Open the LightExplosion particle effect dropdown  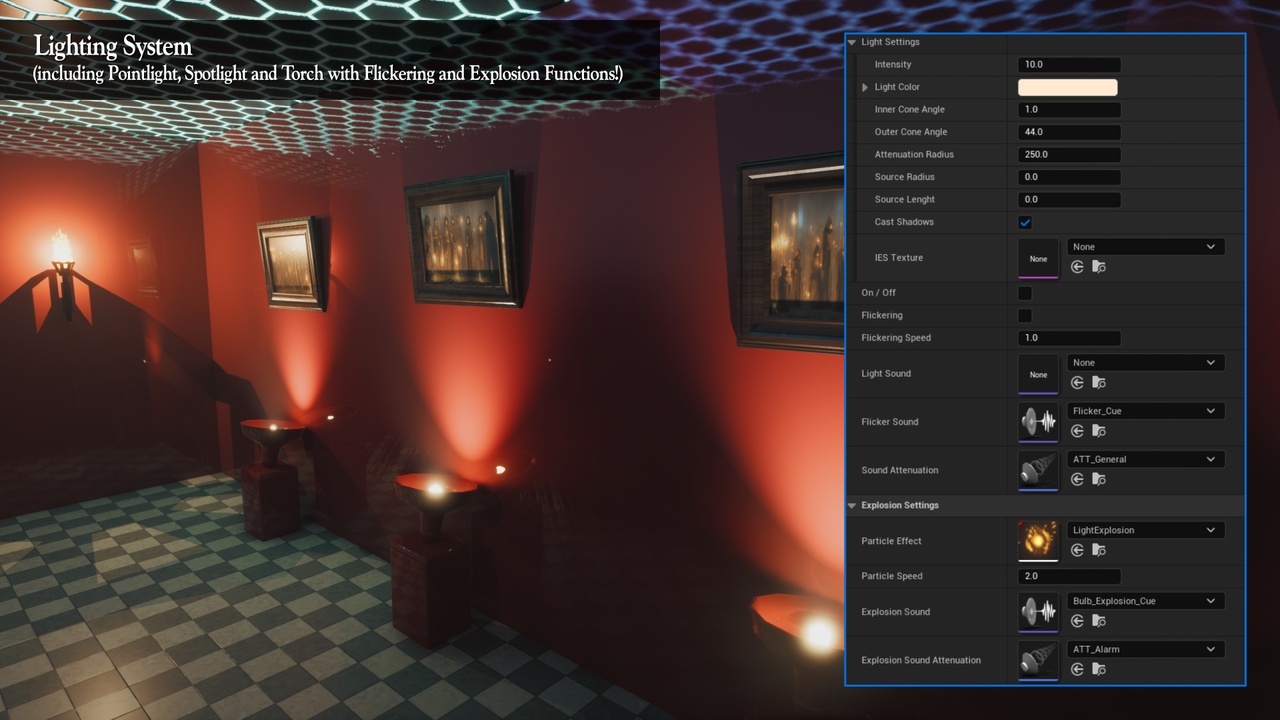point(1145,530)
